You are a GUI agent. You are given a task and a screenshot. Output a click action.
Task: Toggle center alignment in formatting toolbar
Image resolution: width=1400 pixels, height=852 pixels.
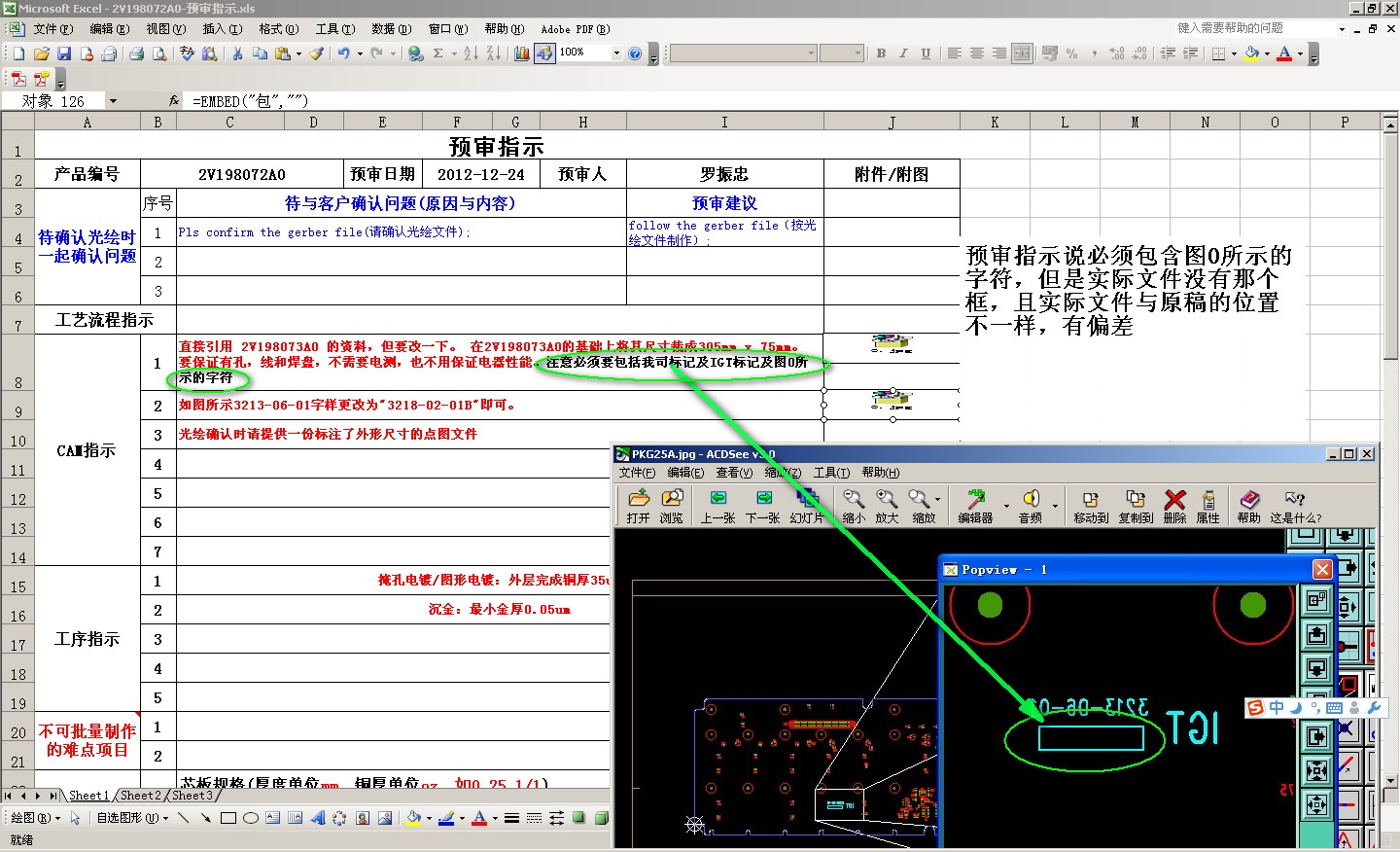point(977,53)
